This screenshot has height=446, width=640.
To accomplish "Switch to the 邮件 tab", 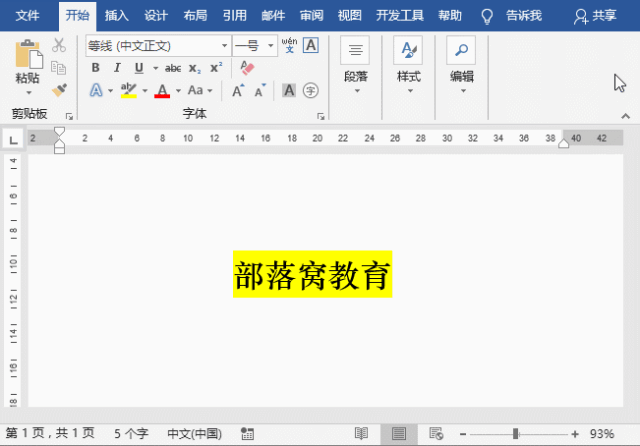I will pos(273,16).
